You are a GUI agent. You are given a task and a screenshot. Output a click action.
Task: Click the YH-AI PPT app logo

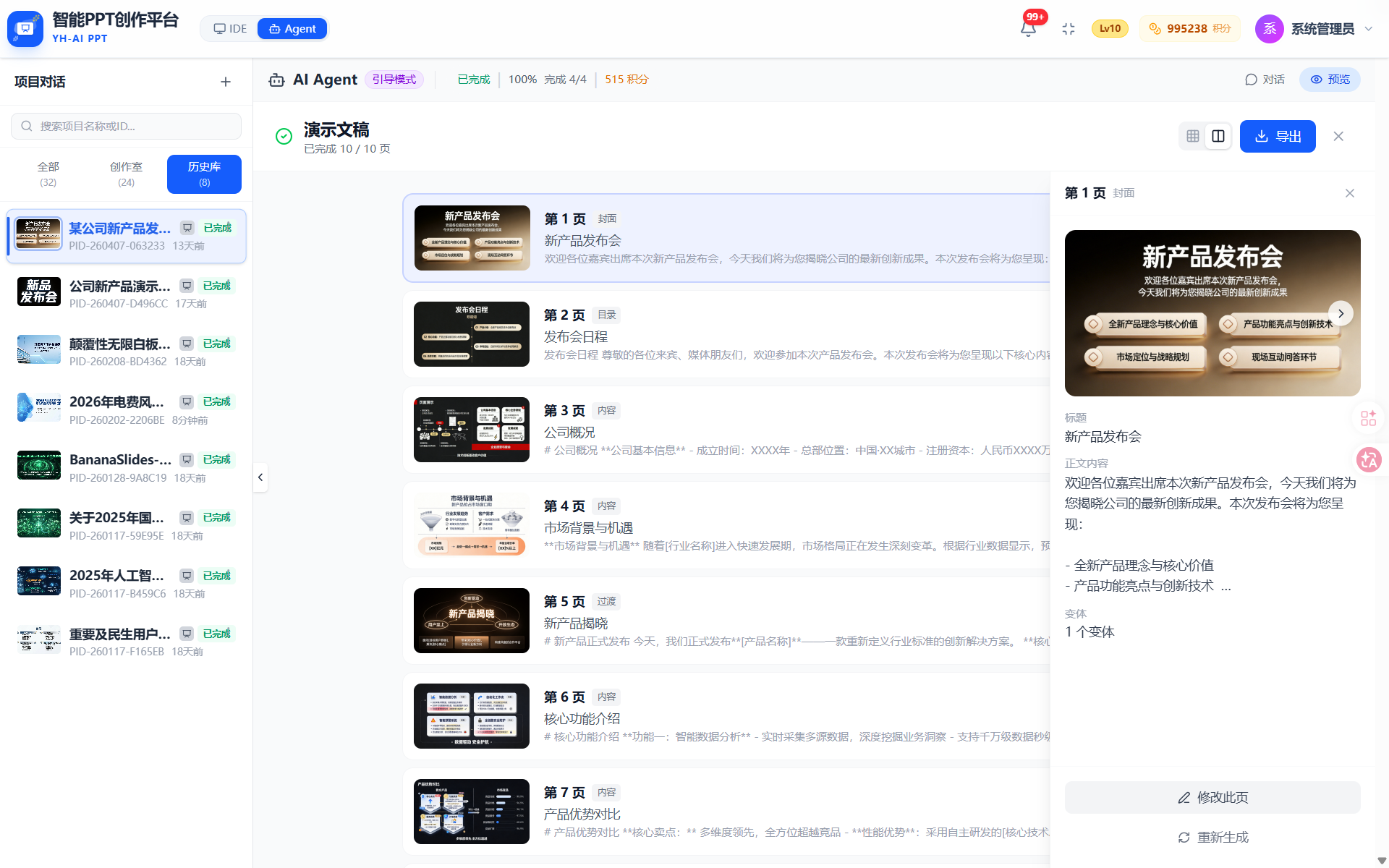click(25, 29)
